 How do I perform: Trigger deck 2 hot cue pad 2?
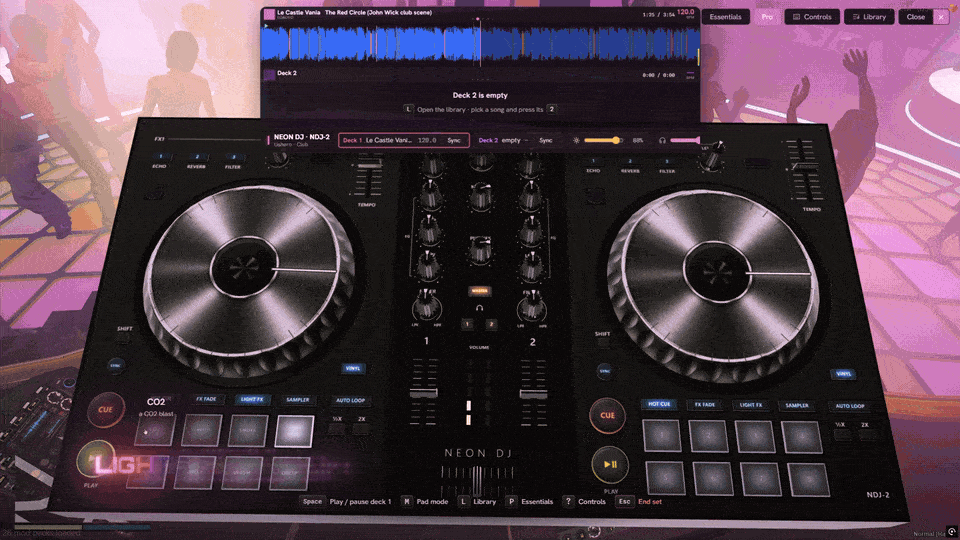(x=708, y=436)
